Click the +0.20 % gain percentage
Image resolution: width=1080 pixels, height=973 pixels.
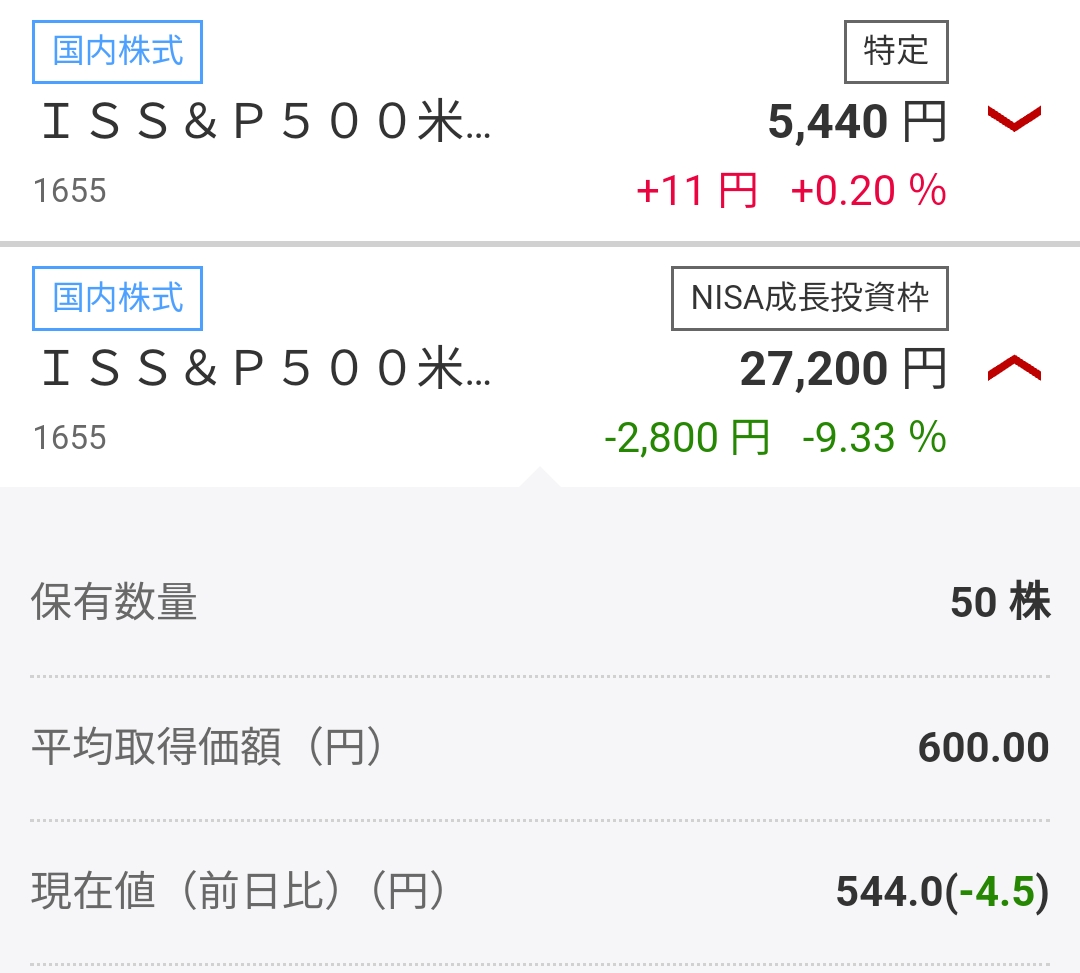pos(869,191)
